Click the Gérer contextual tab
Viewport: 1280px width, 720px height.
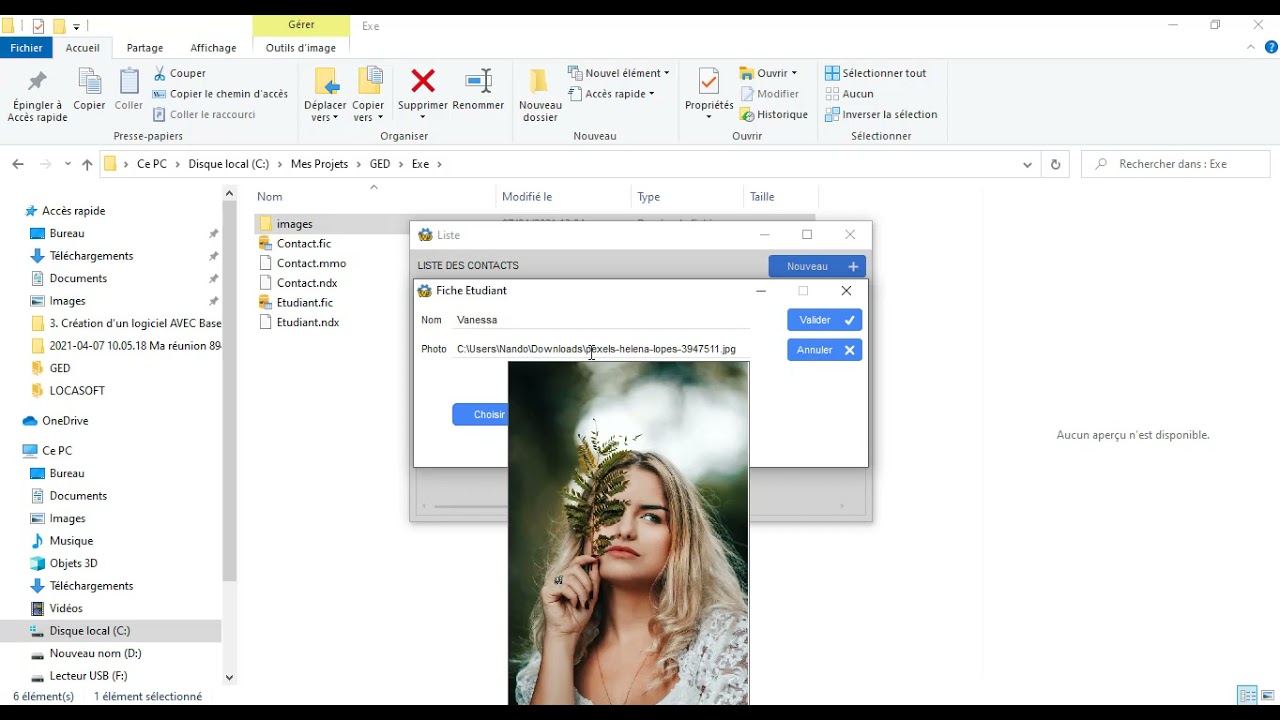[301, 25]
